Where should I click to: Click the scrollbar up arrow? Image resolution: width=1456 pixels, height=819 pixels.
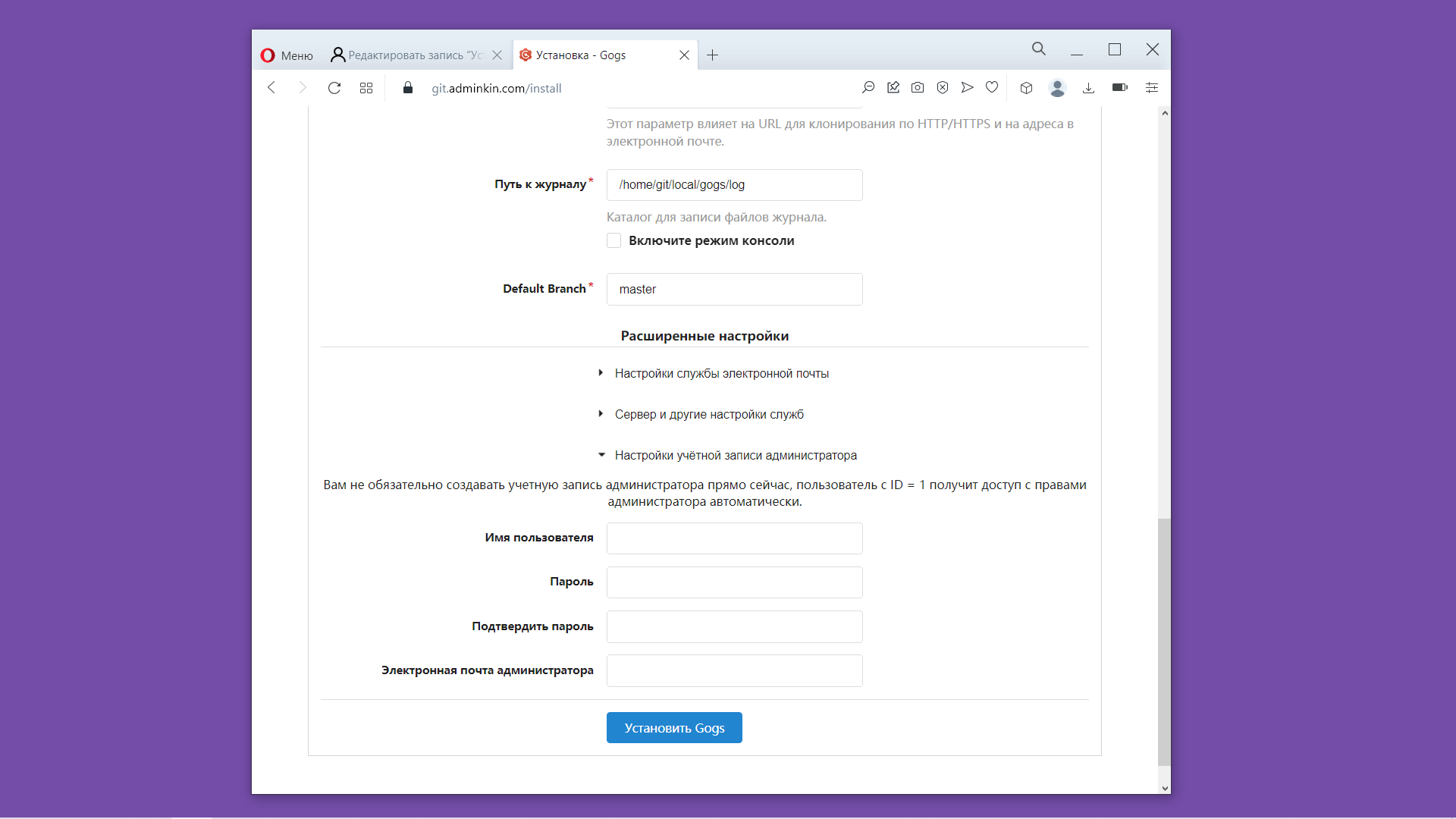click(x=1165, y=113)
